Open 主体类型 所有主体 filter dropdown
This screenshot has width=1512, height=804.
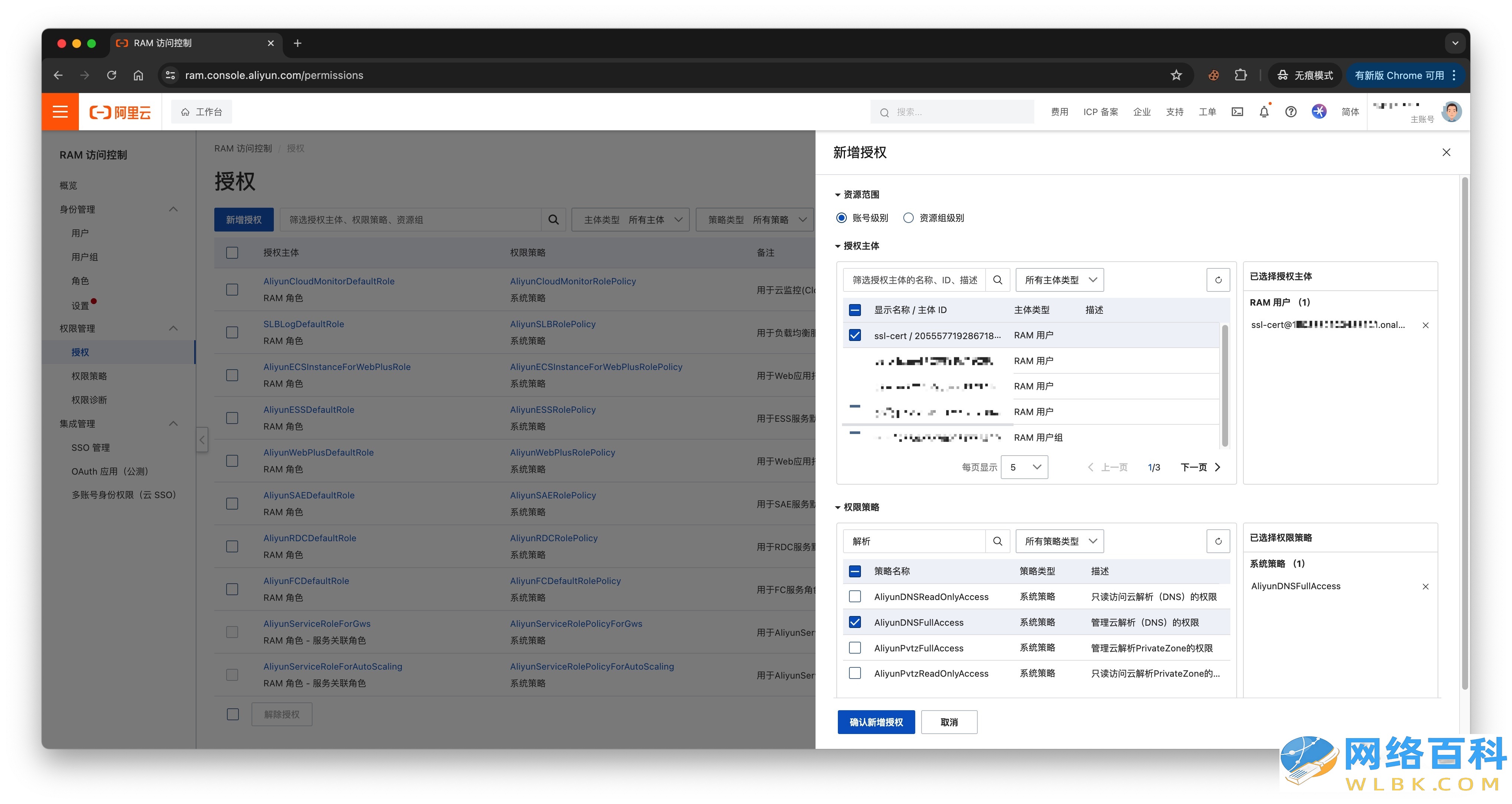coord(630,220)
